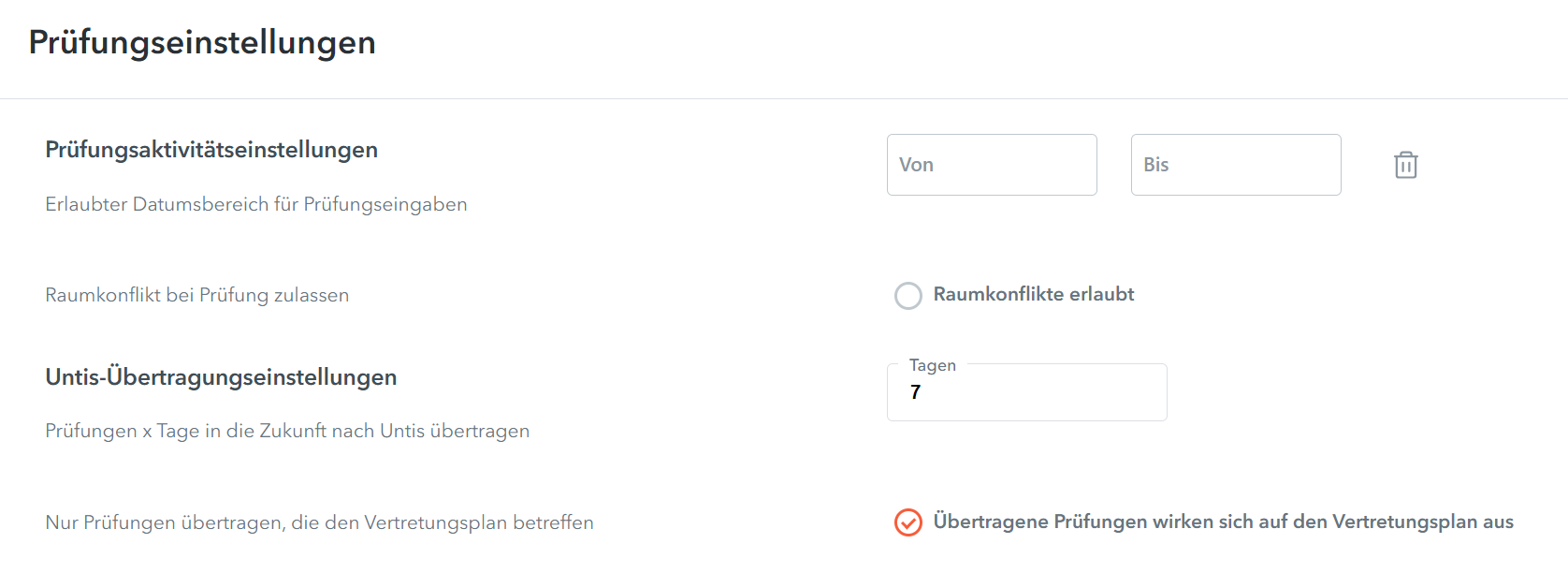Viewport: 1568px width, 573px height.
Task: Uncheck the orange checkmark circle icon
Action: point(908,522)
